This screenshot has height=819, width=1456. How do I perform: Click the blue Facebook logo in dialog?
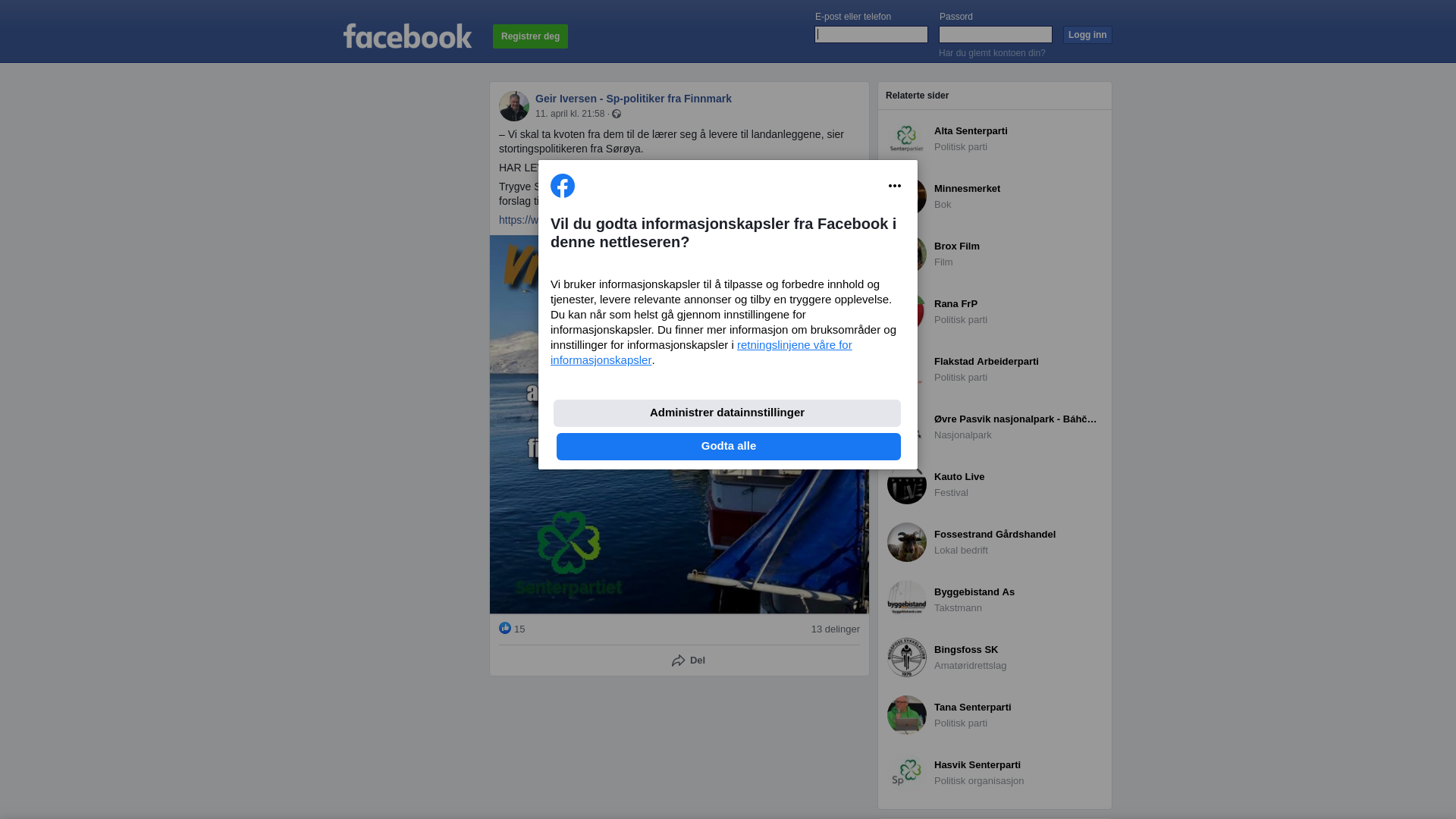tap(563, 186)
